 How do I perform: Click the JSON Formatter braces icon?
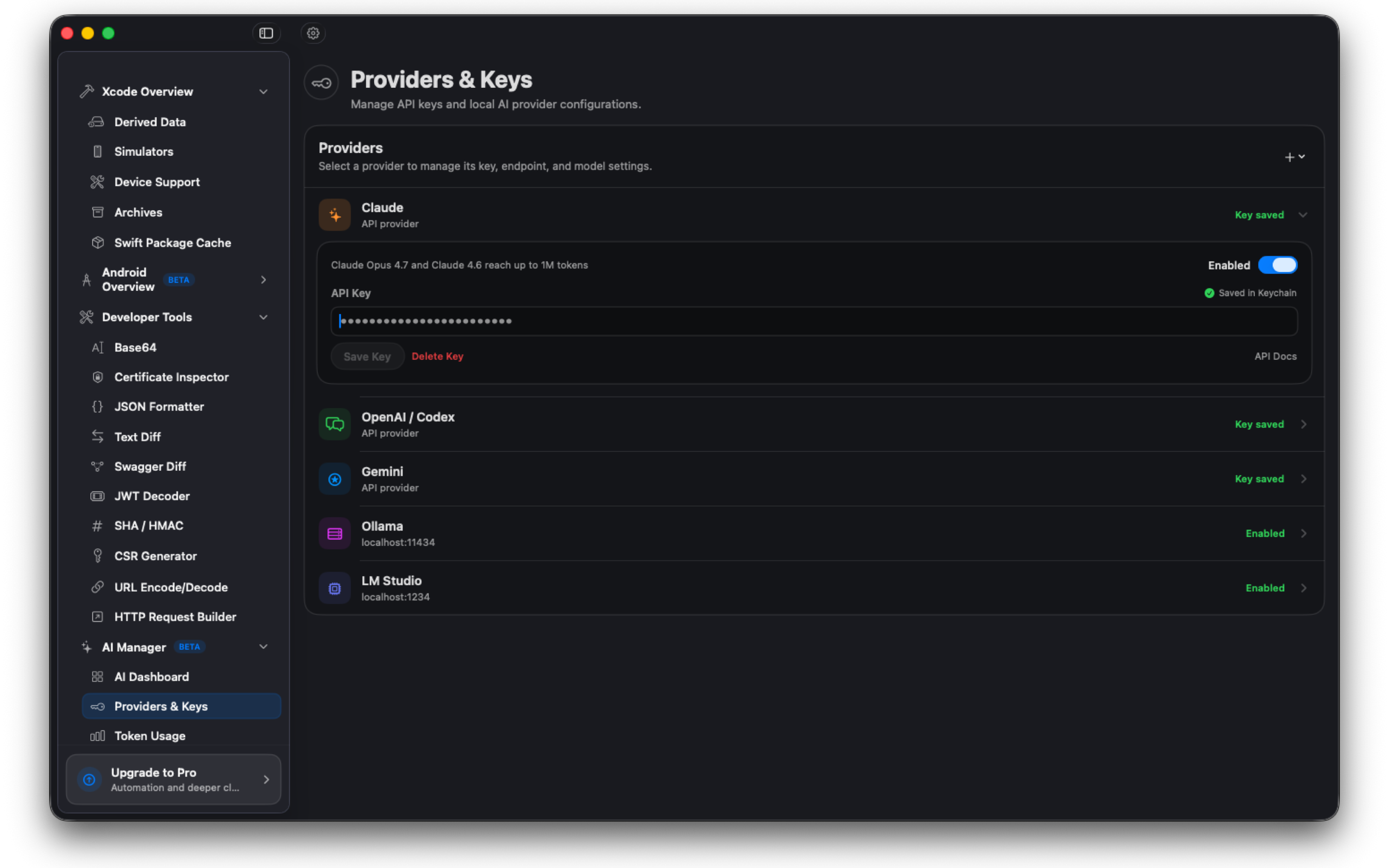97,407
